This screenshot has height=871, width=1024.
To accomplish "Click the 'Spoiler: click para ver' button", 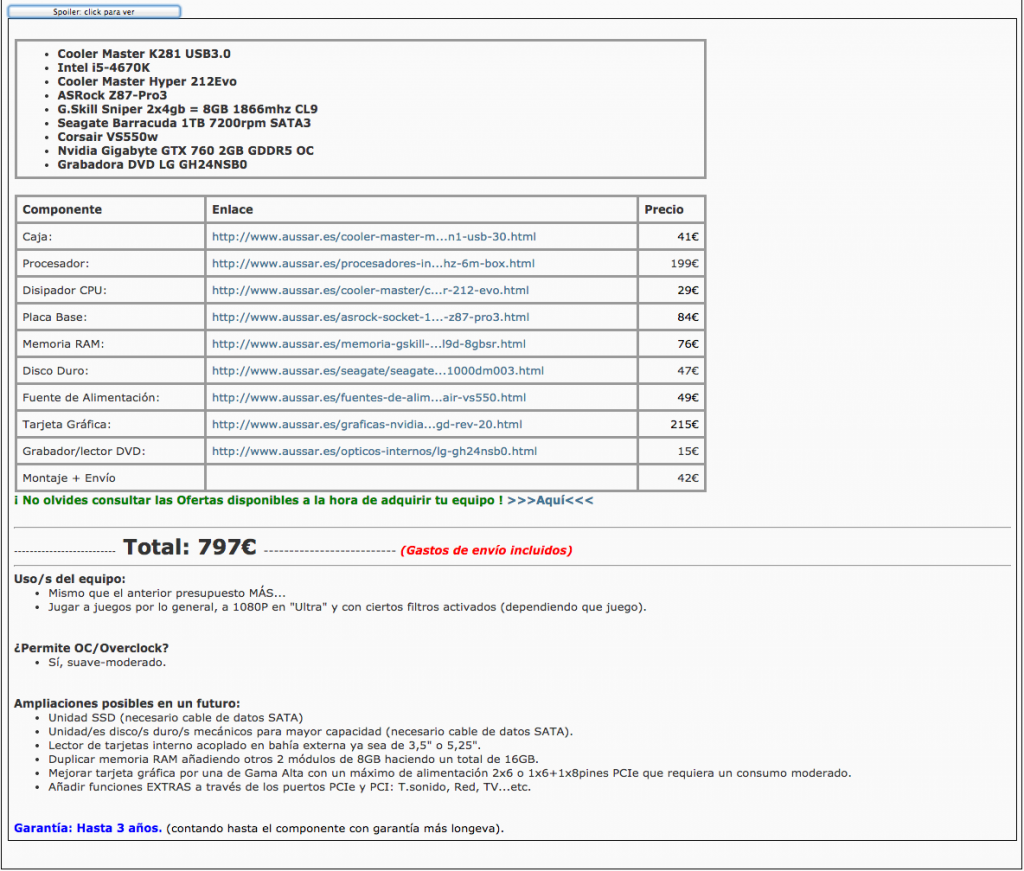I will click(x=94, y=11).
